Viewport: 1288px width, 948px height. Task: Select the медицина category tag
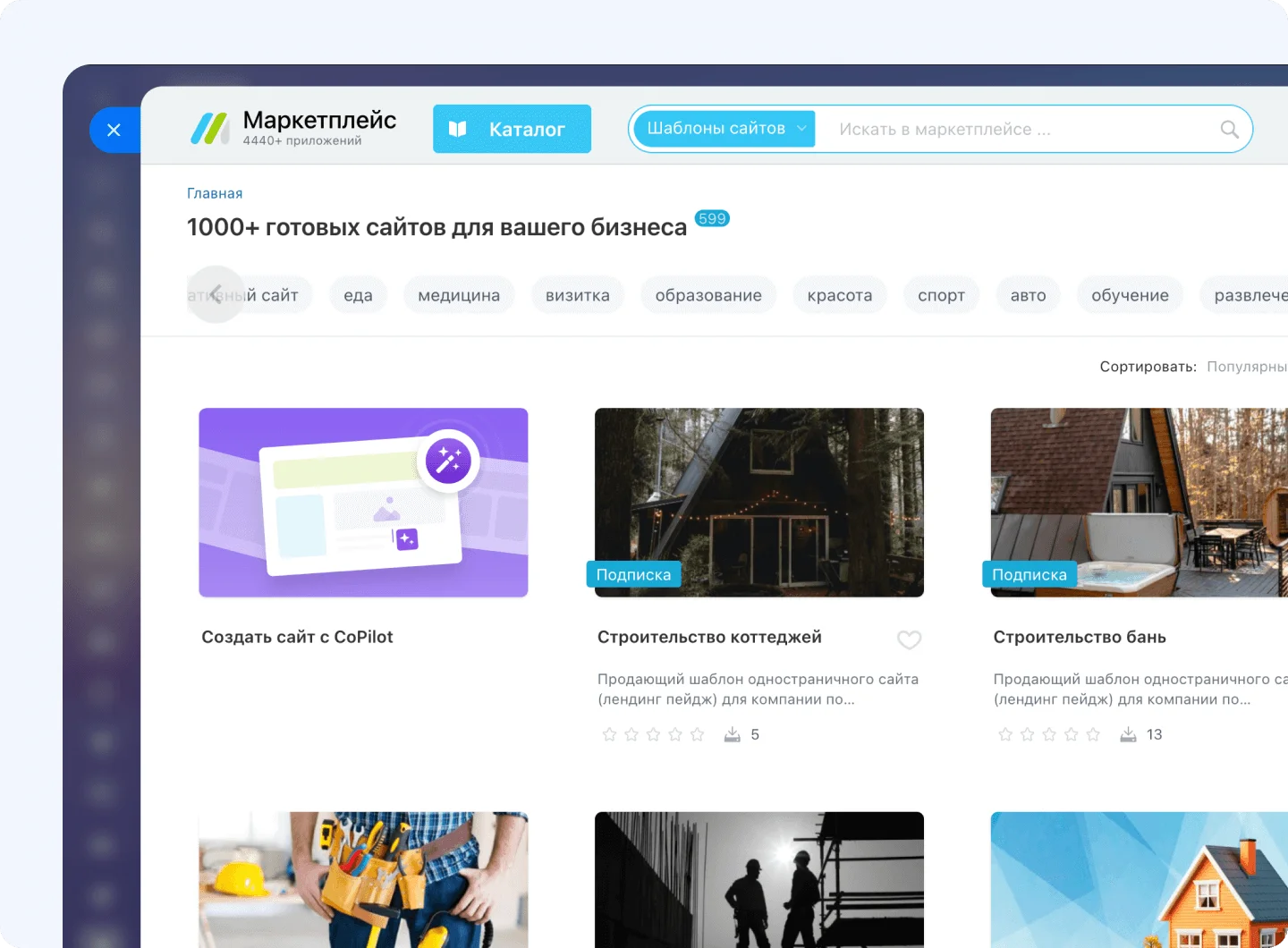click(x=459, y=295)
